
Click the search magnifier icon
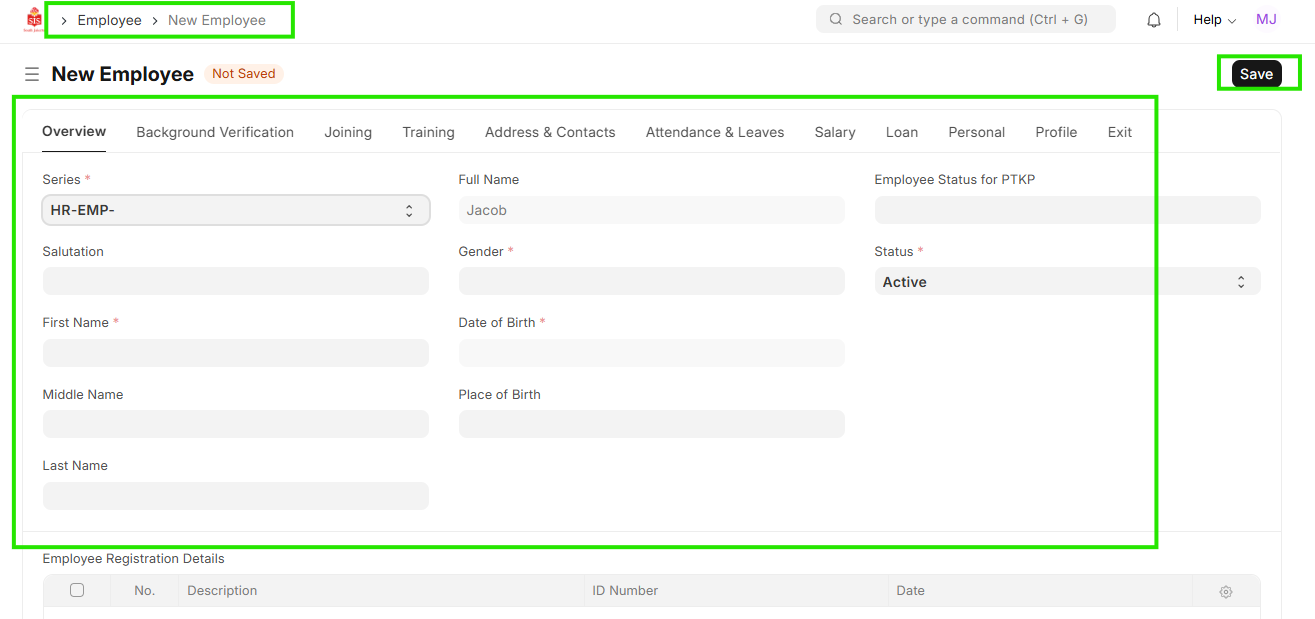click(836, 19)
